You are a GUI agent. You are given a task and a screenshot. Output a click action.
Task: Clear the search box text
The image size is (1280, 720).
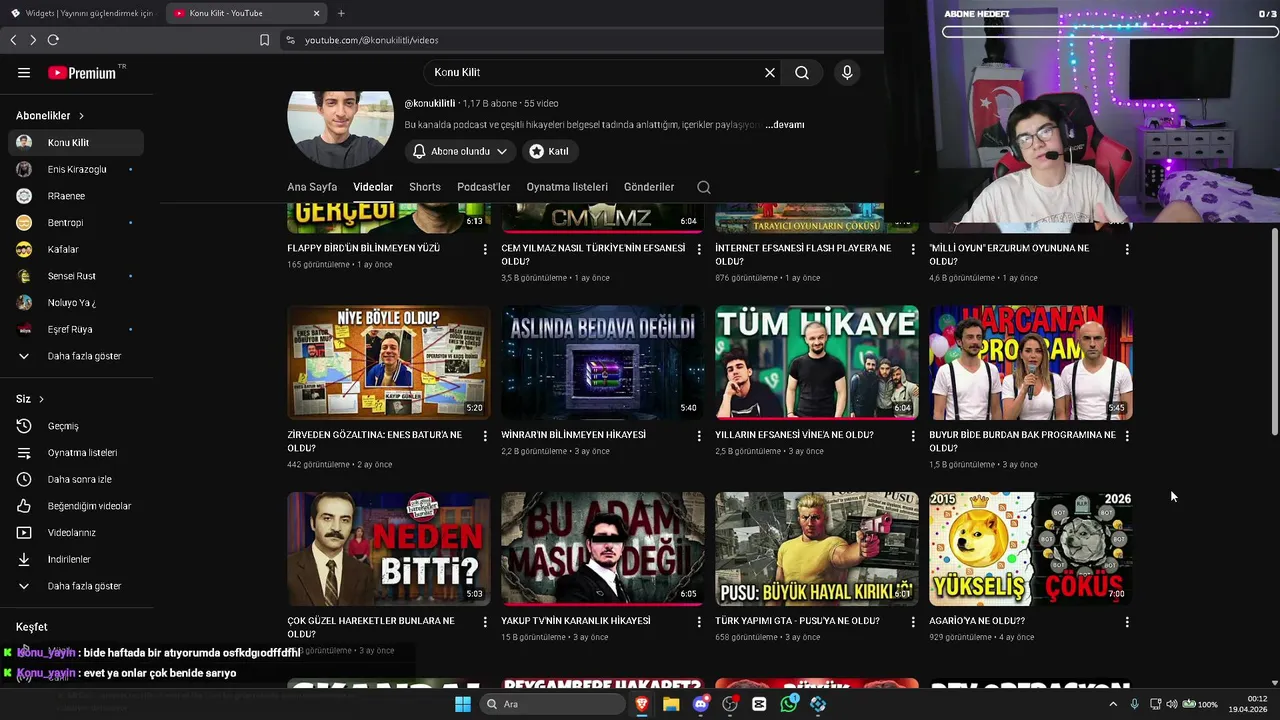click(x=770, y=73)
